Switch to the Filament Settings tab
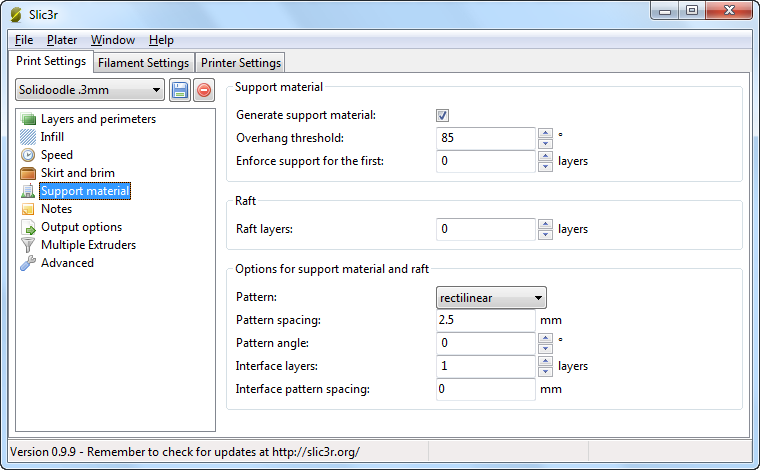760x470 pixels. pos(143,63)
